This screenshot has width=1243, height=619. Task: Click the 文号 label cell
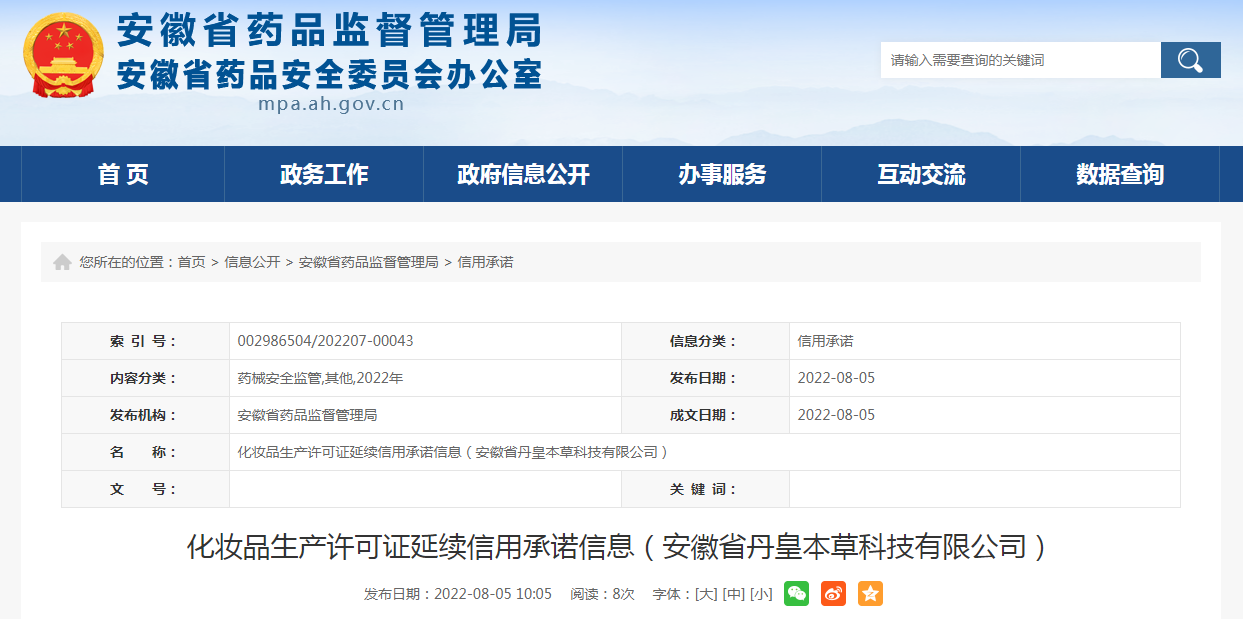tap(145, 489)
